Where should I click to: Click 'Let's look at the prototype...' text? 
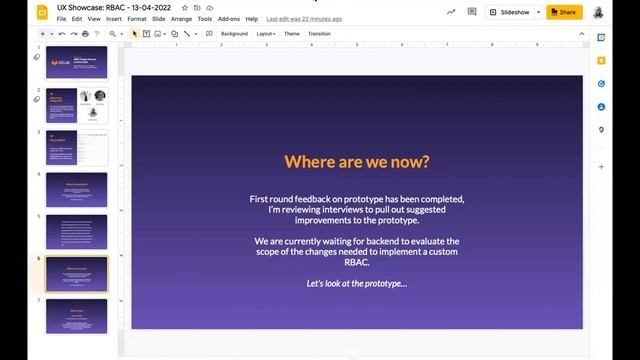(x=357, y=283)
